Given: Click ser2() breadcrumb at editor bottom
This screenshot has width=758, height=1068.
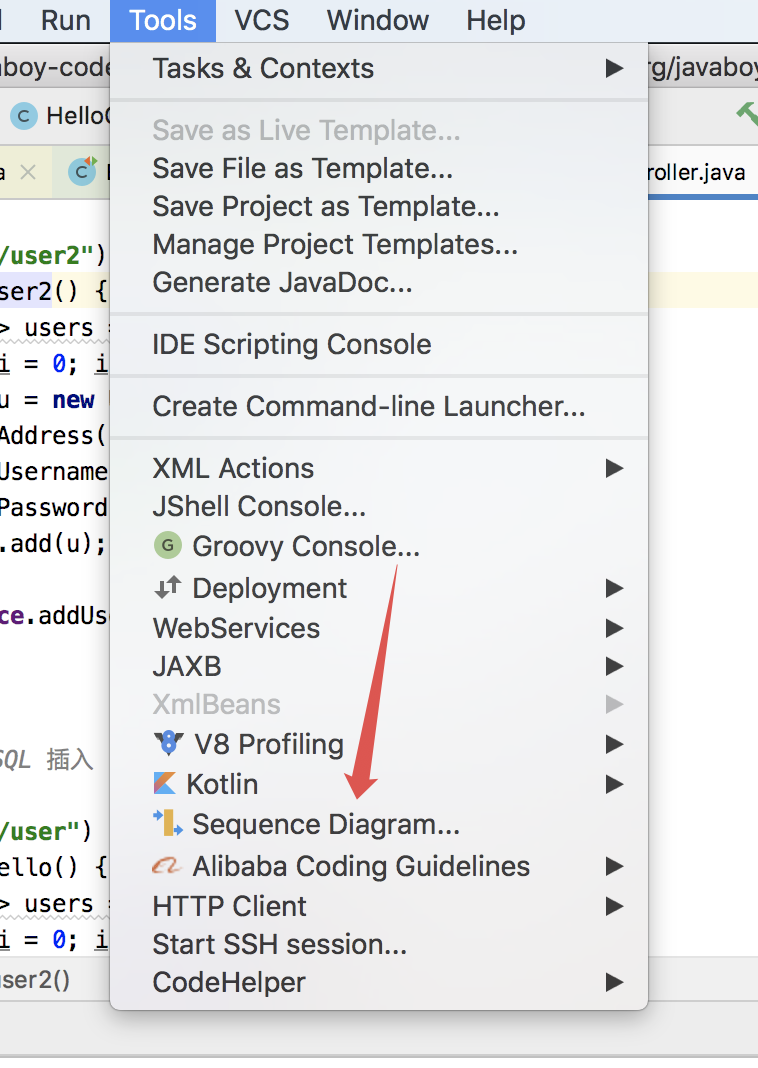Looking at the screenshot, I should coord(35,980).
